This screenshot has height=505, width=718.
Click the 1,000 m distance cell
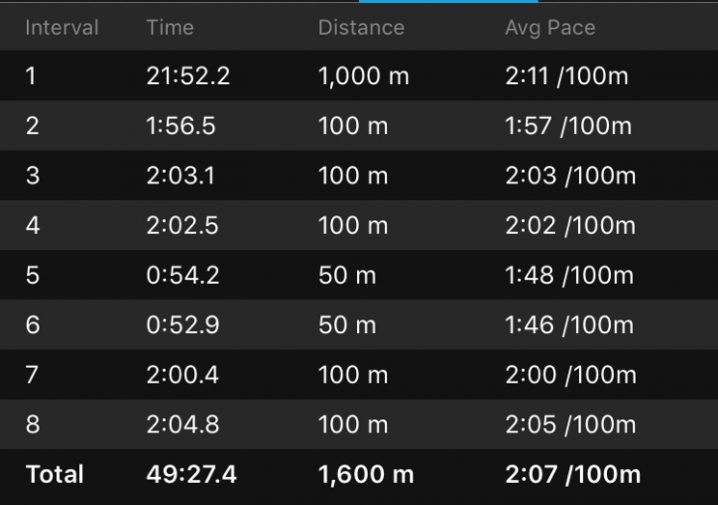tap(363, 76)
